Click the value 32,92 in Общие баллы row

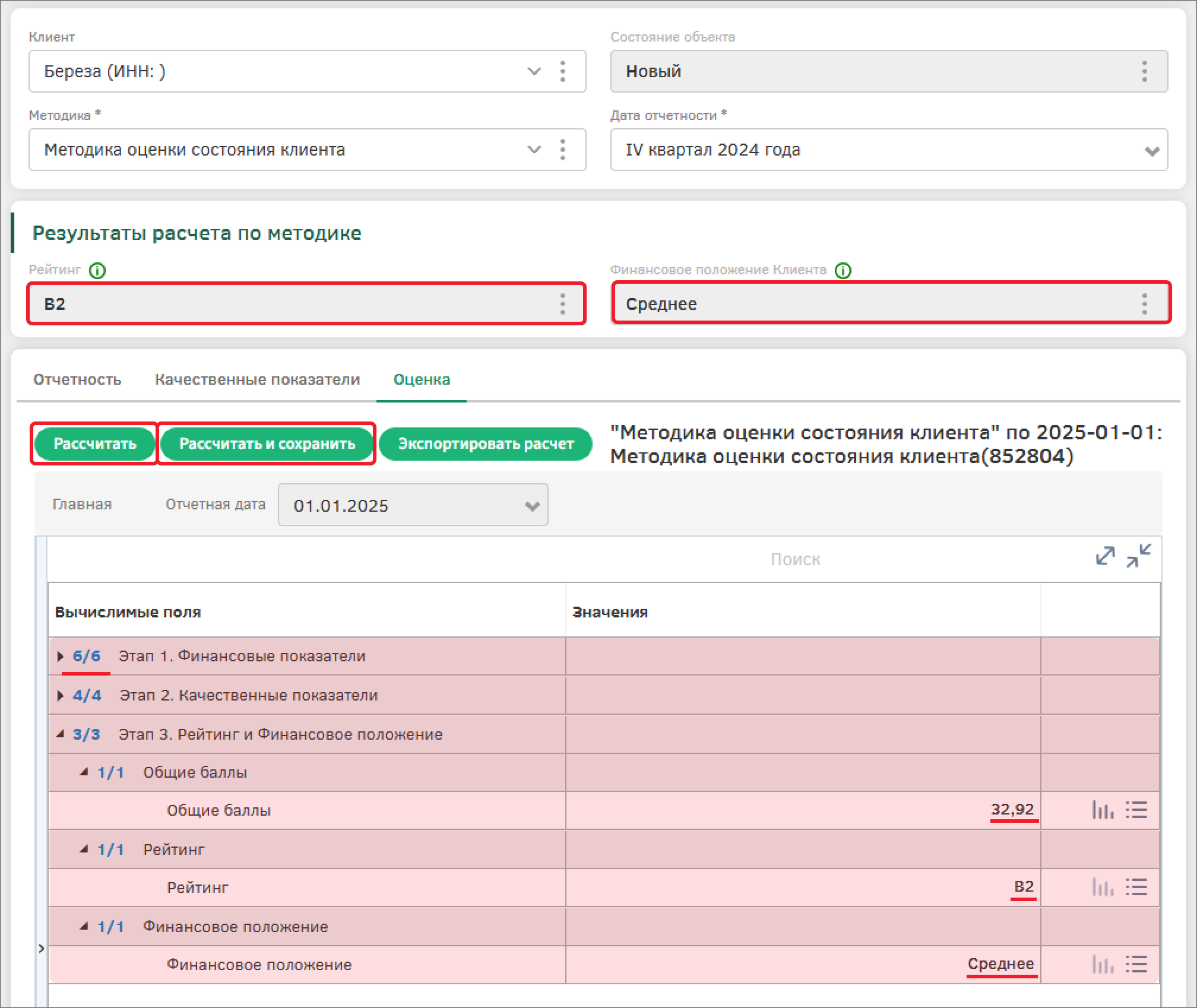[x=1012, y=810]
